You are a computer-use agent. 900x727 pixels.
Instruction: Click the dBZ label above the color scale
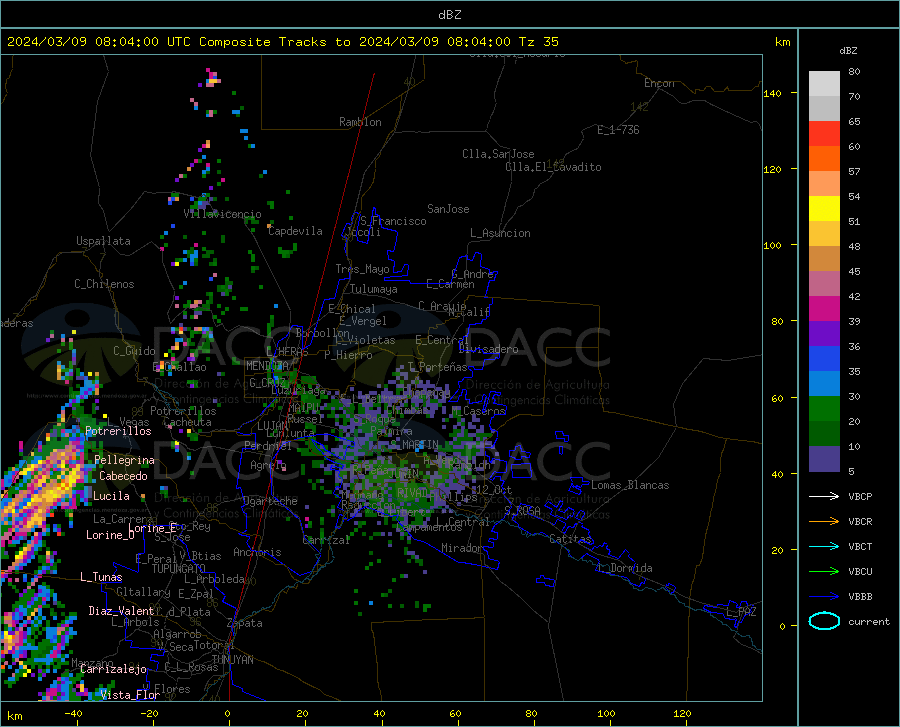tap(848, 50)
